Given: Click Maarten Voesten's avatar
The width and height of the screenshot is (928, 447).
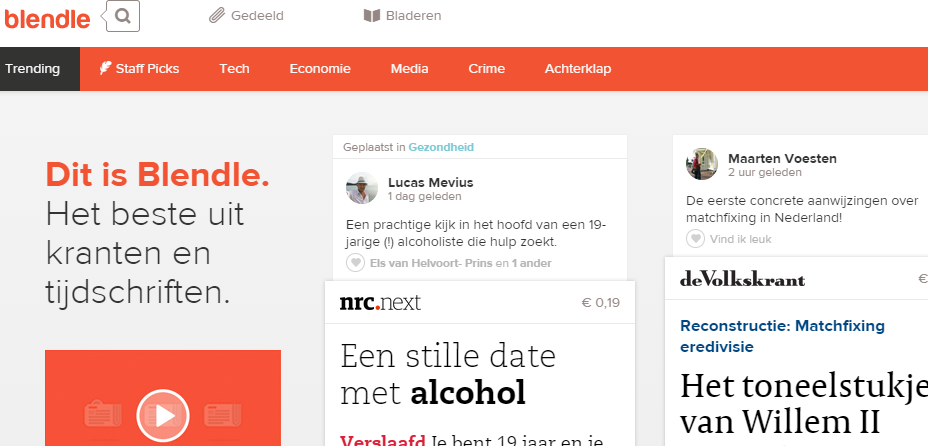Looking at the screenshot, I should pyautogui.click(x=702, y=164).
